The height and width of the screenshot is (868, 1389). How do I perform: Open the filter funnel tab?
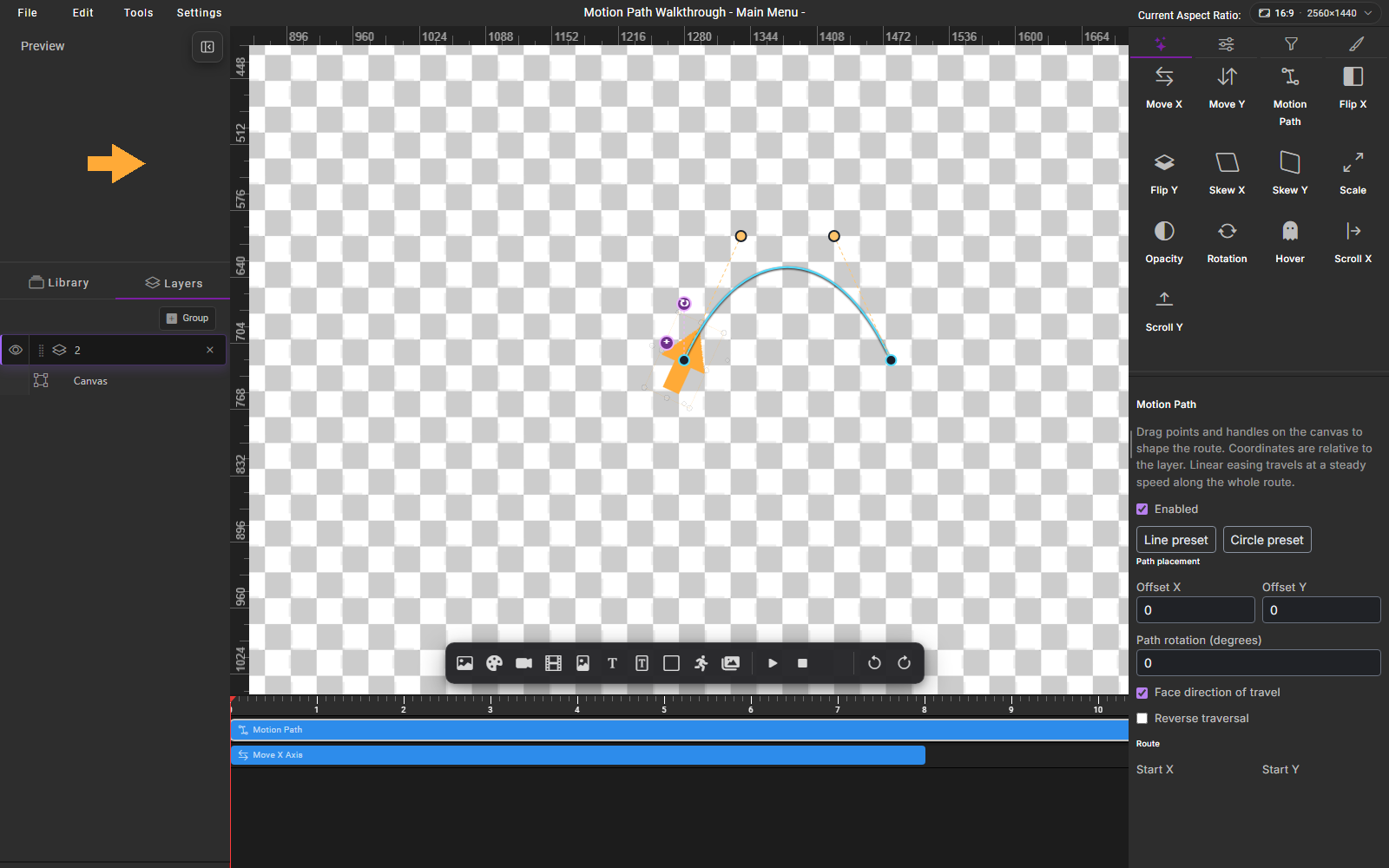pyautogui.click(x=1291, y=43)
